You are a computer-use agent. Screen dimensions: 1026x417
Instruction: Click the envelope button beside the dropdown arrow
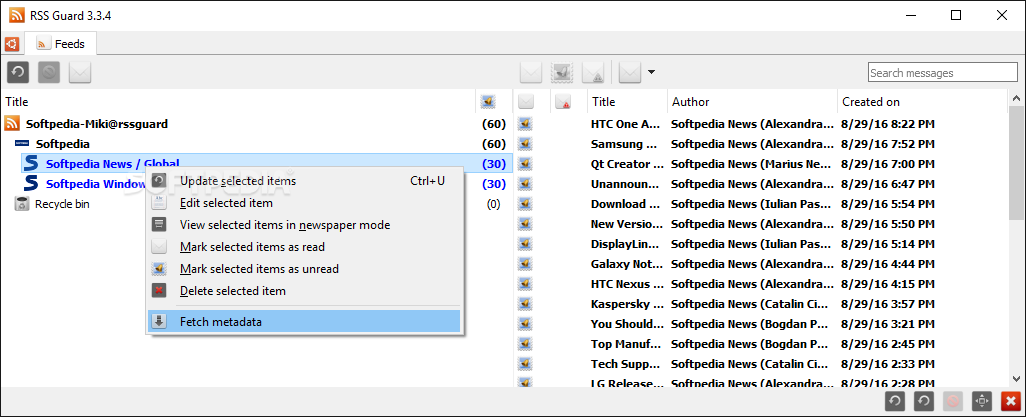pyautogui.click(x=629, y=72)
